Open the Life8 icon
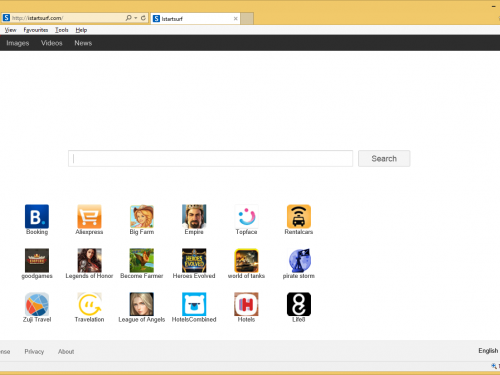 tap(299, 304)
